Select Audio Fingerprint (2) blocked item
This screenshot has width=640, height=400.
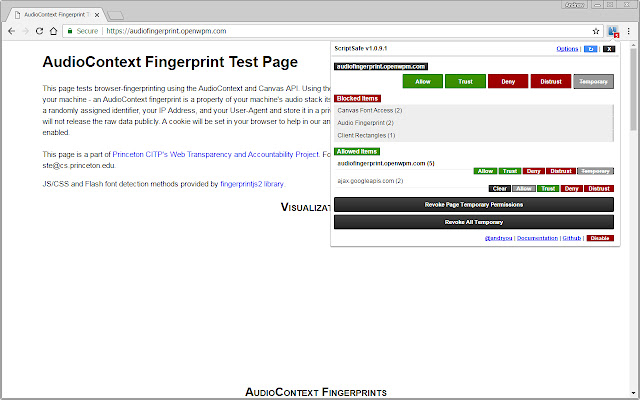click(x=365, y=123)
